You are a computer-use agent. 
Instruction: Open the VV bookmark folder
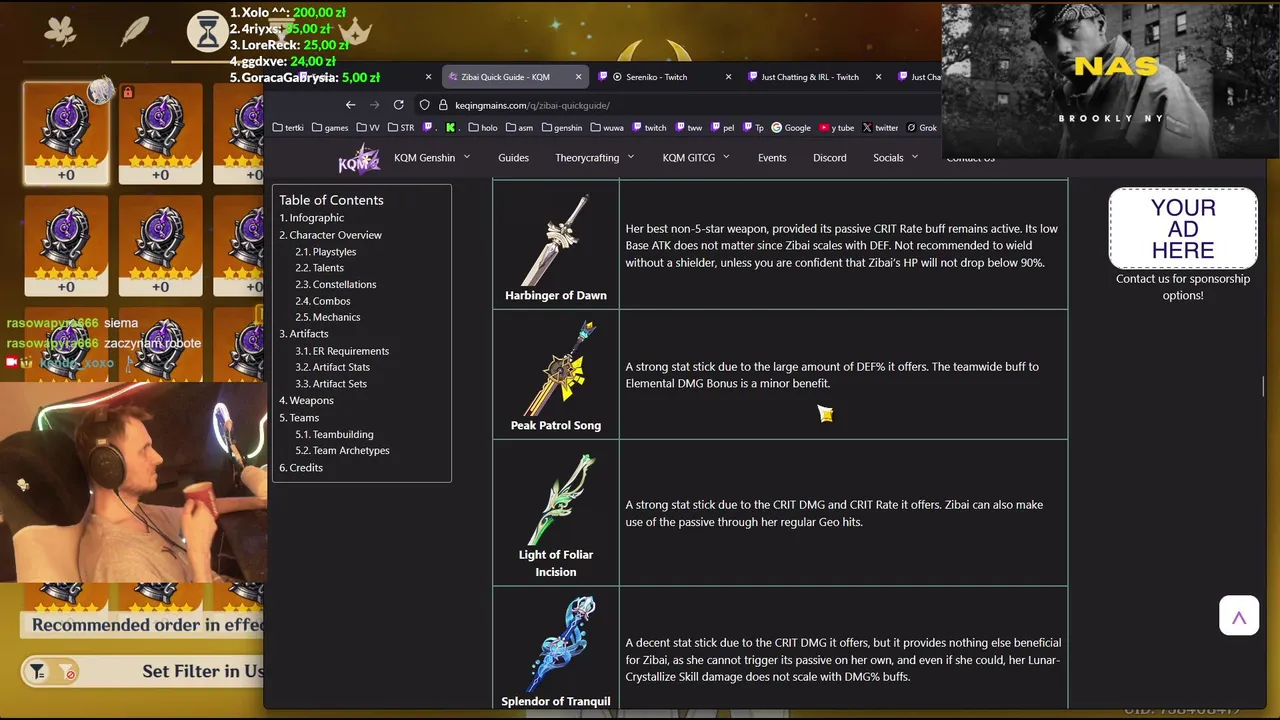tap(368, 128)
